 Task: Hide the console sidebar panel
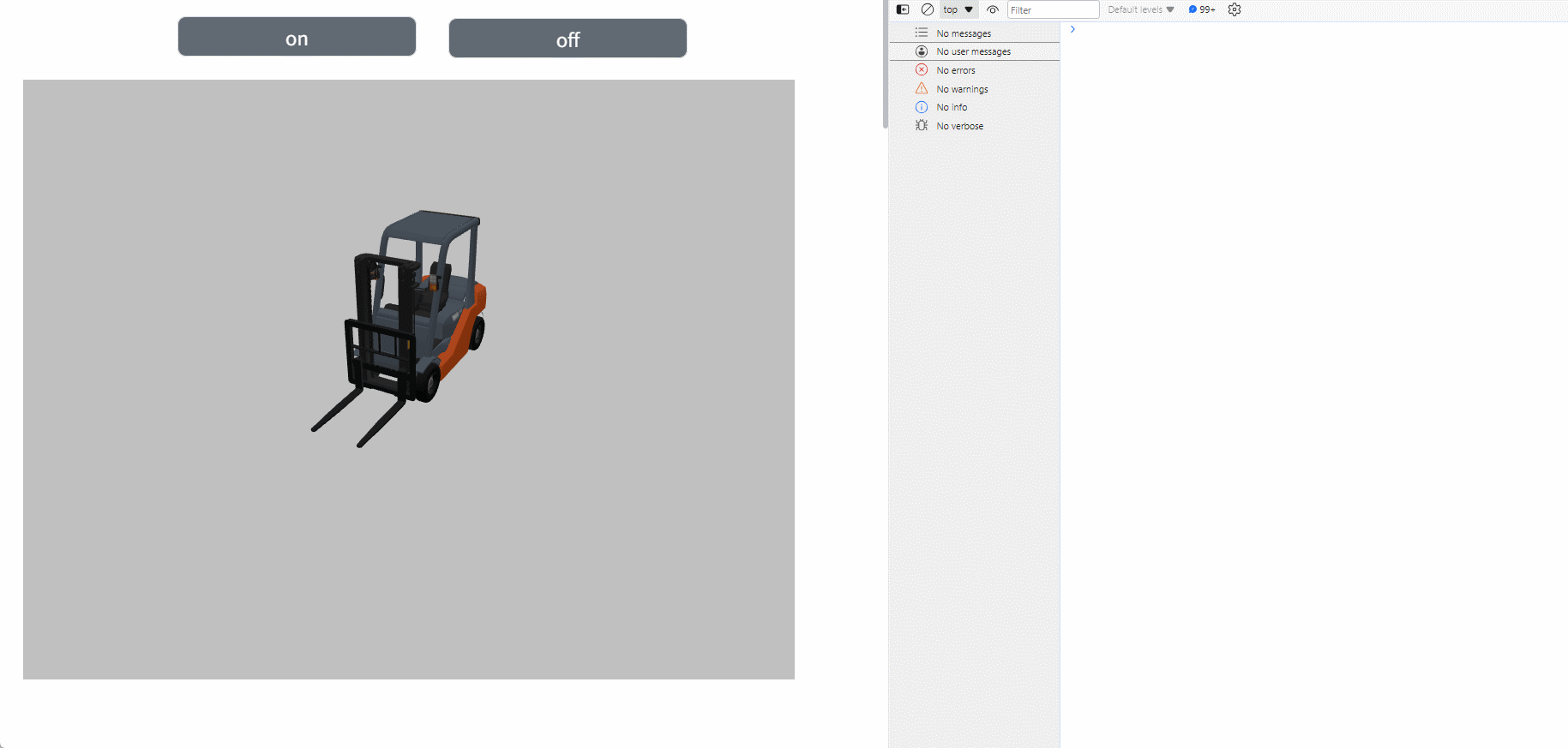tap(903, 9)
